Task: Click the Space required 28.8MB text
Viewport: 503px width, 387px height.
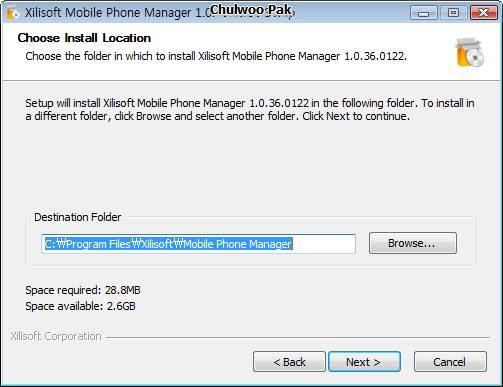Action: [83, 290]
